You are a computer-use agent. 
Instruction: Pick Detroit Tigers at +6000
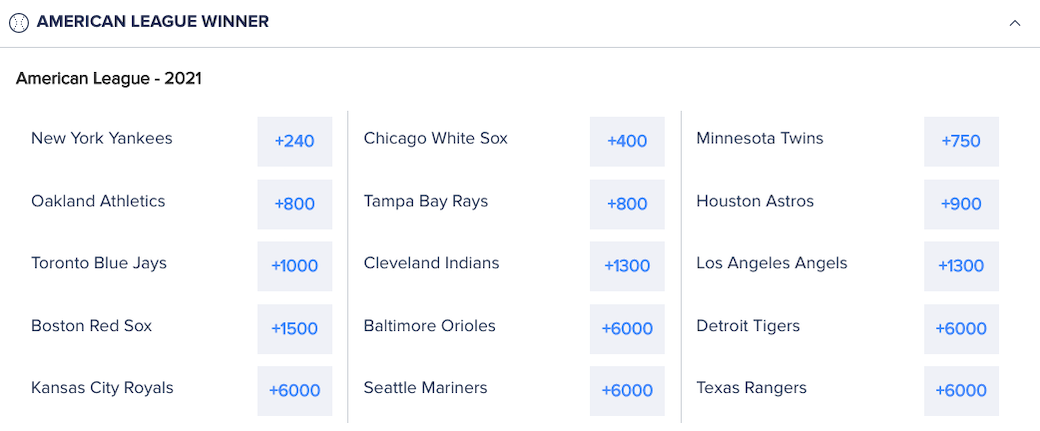[x=961, y=328]
